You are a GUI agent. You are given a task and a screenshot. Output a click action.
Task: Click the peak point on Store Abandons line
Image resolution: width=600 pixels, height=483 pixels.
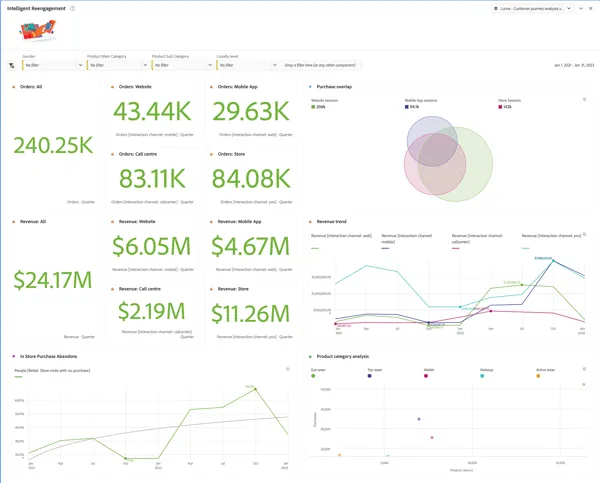pyautogui.click(x=255, y=389)
